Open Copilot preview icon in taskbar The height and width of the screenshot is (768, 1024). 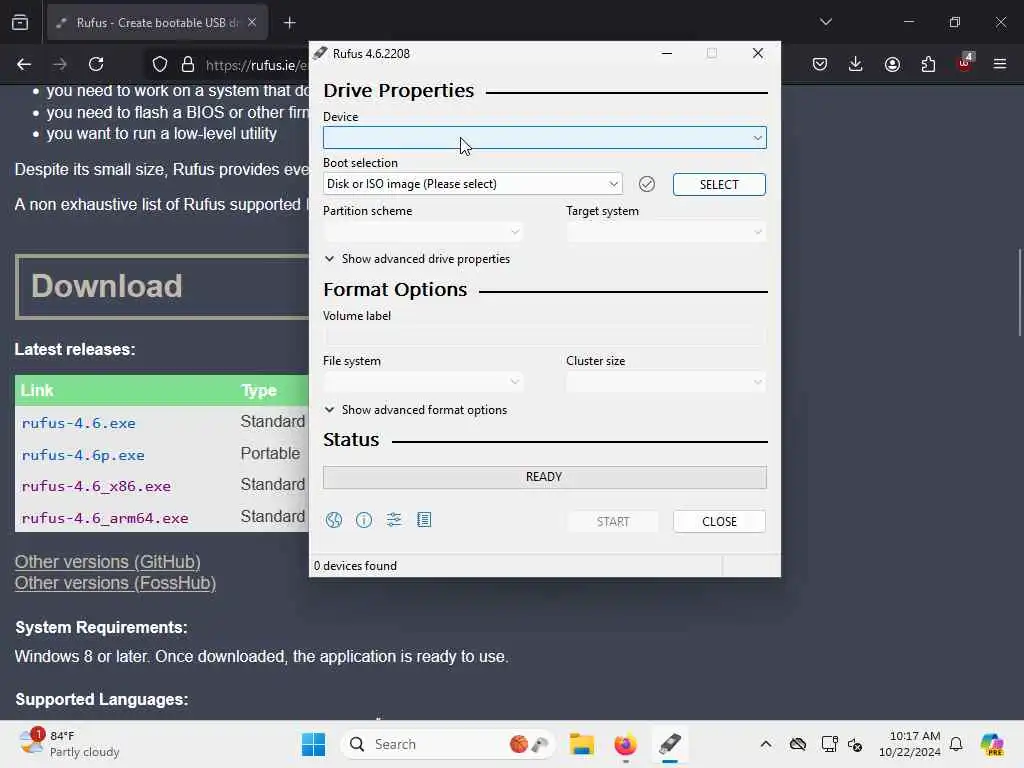992,744
